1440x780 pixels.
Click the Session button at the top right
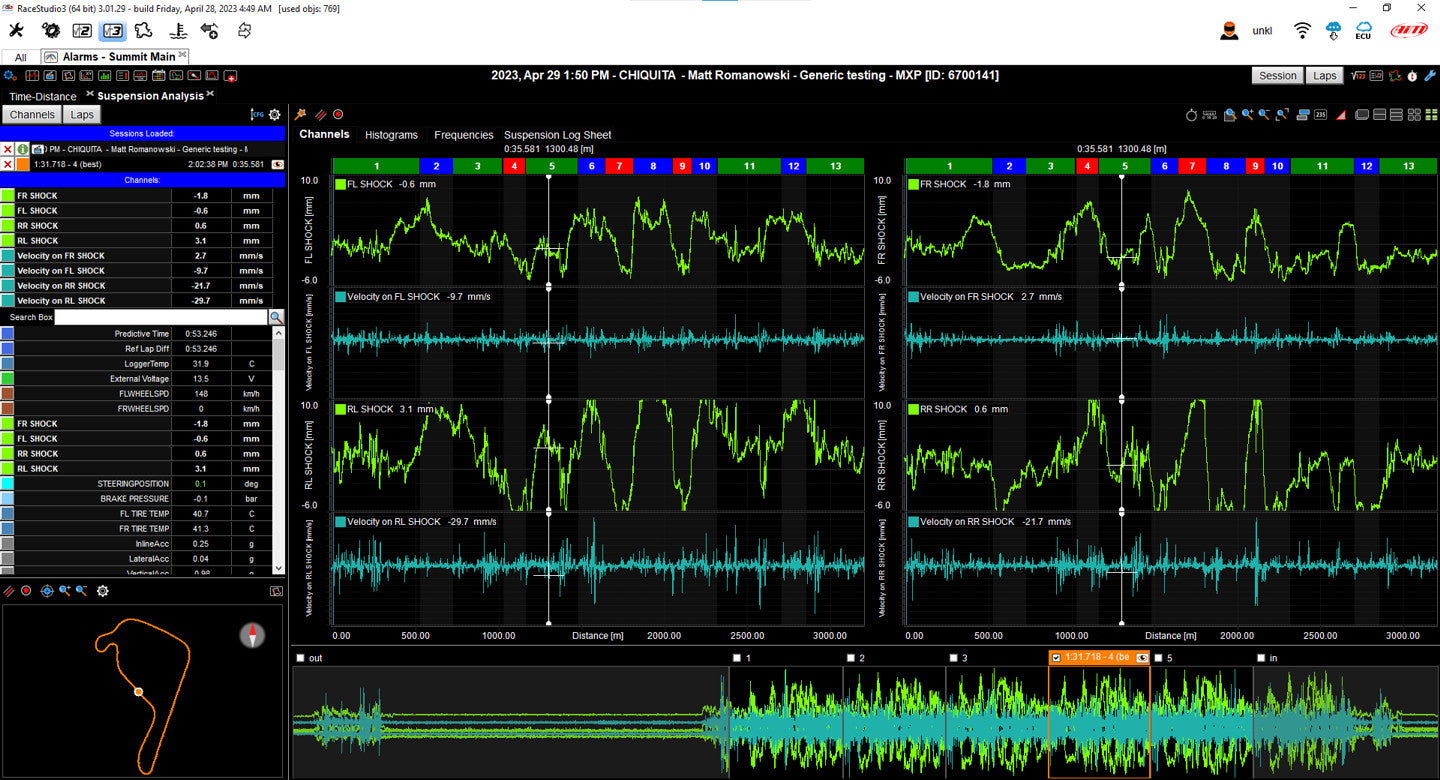[x=1277, y=76]
